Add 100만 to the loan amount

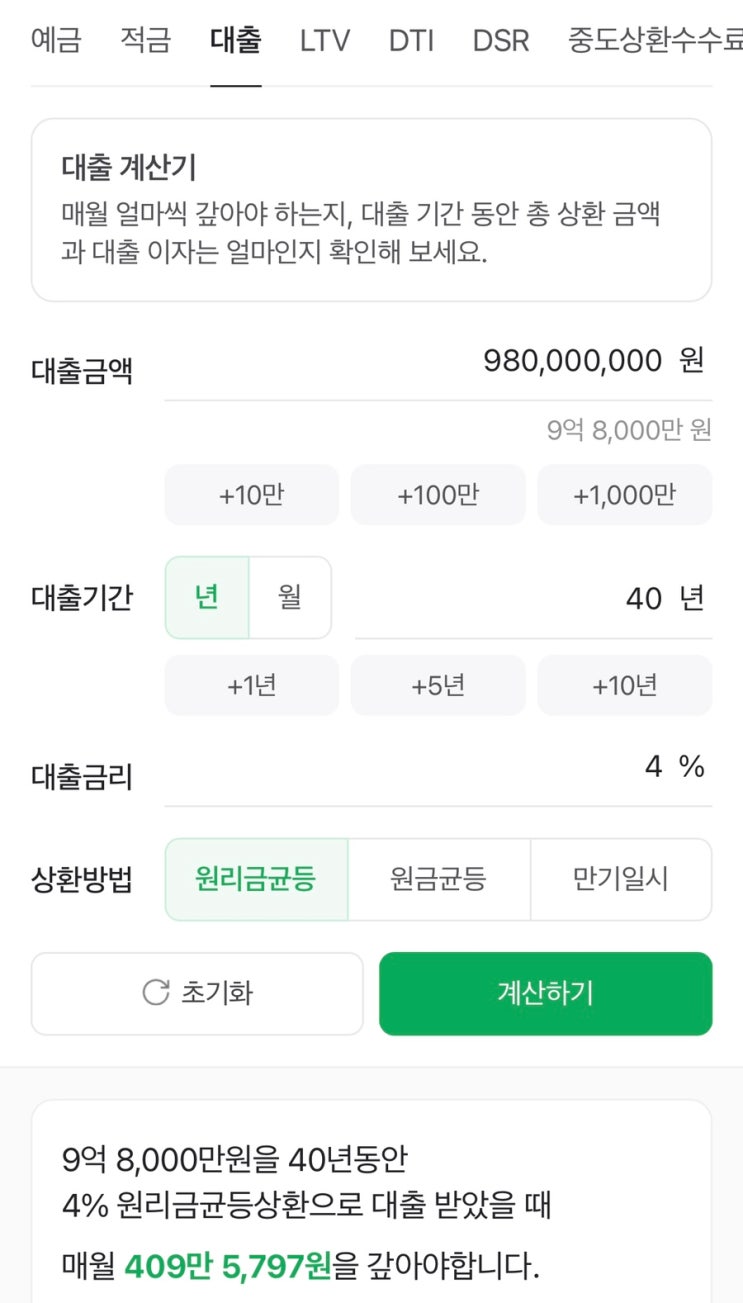click(x=438, y=495)
